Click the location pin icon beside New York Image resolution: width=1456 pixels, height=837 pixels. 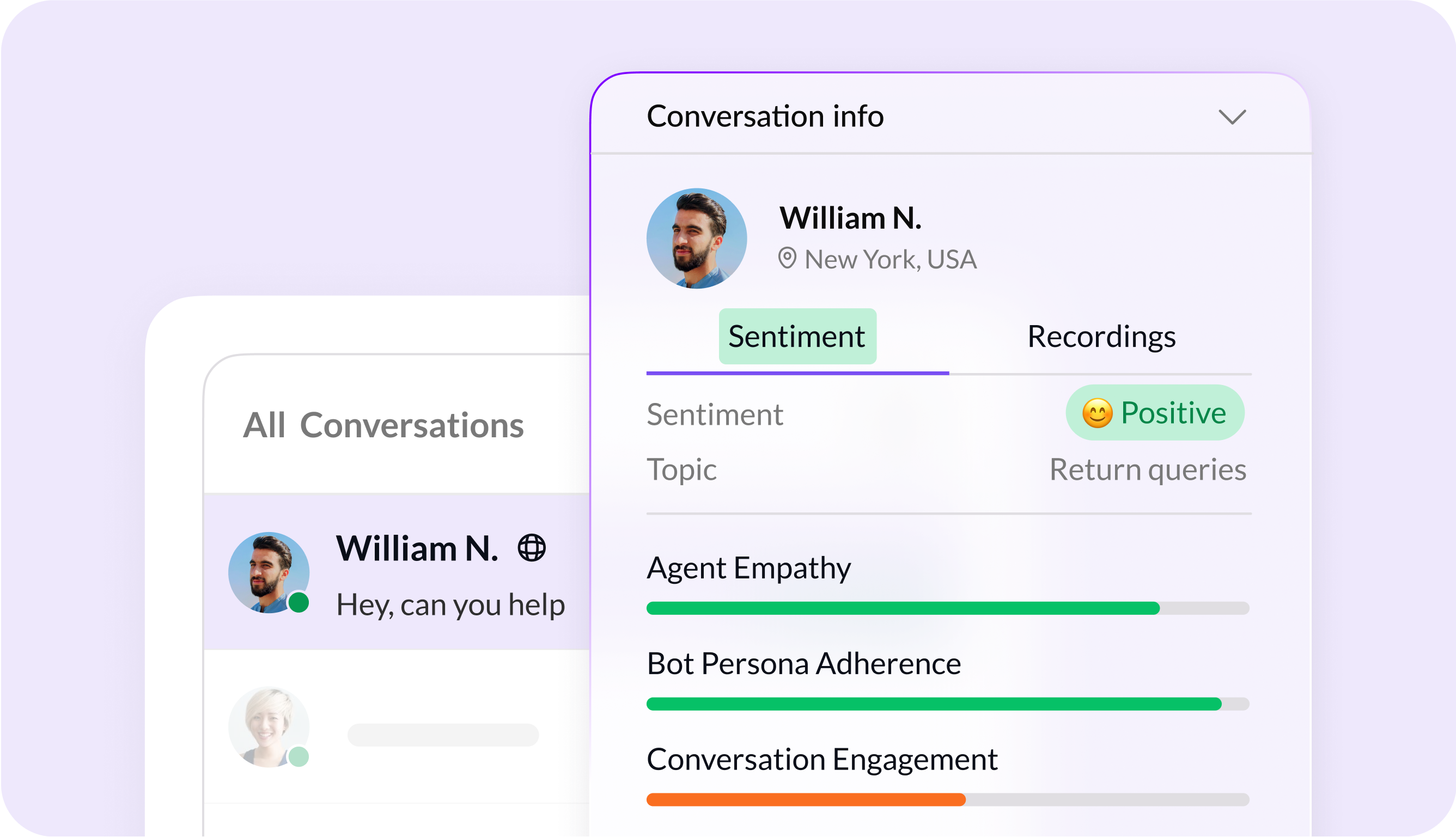pyautogui.click(x=787, y=258)
